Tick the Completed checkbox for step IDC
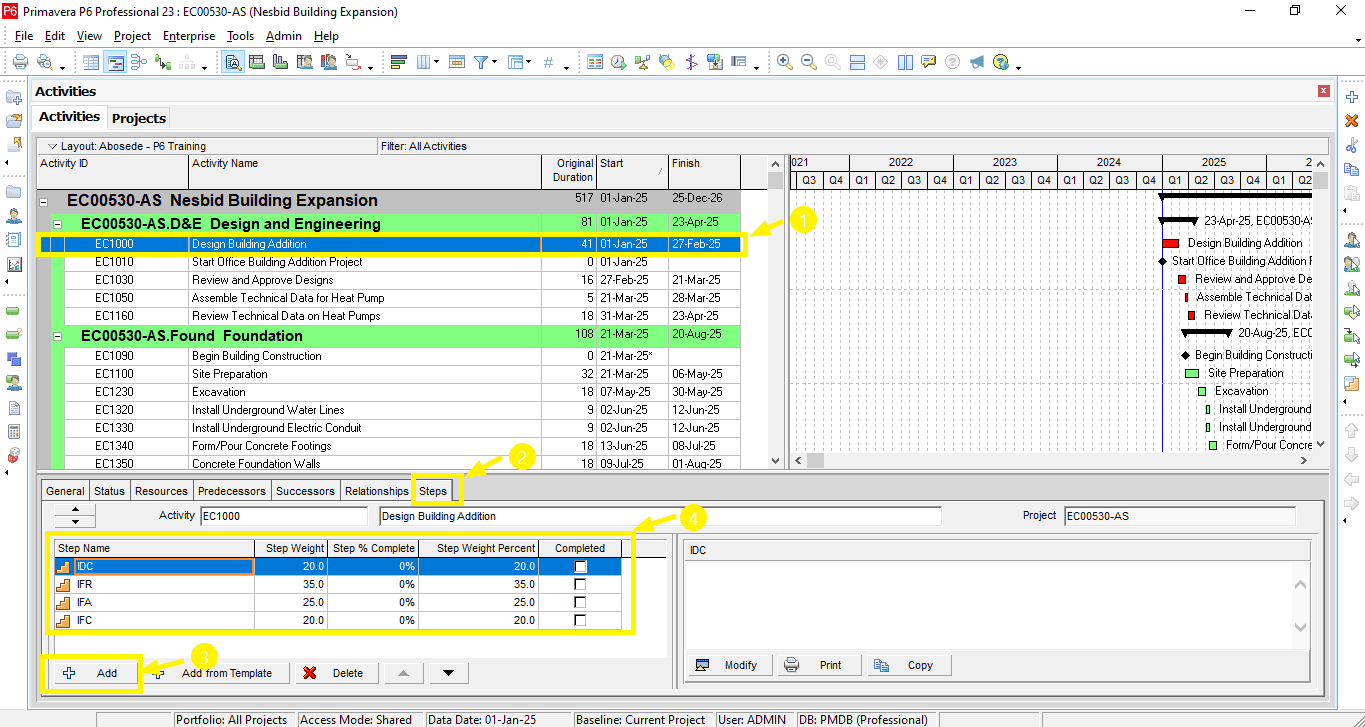 (x=580, y=566)
